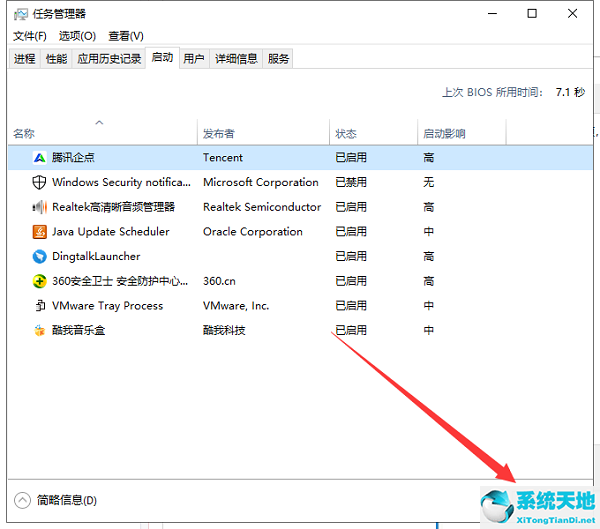
Task: Collapse to 简略信息 via the chevron icon
Action: (x=22, y=500)
